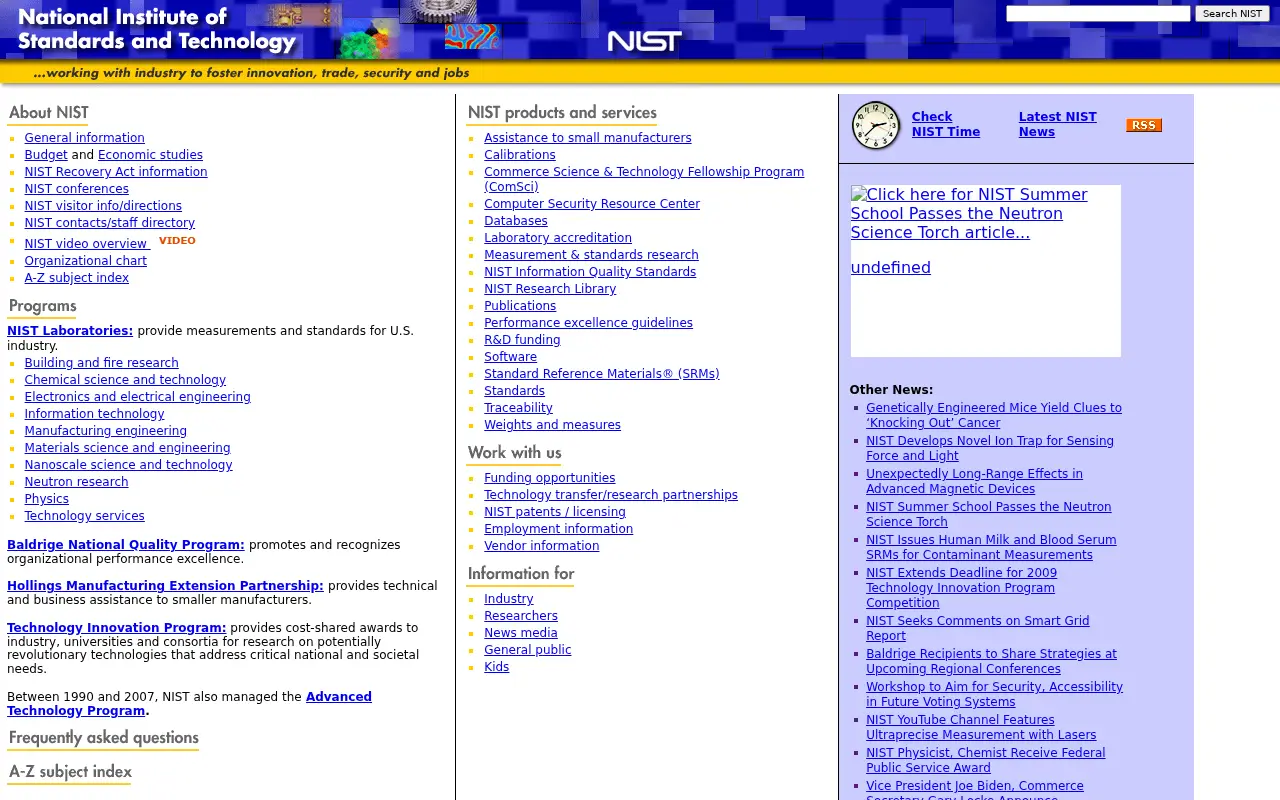Screen dimensions: 1280x800
Task: Open the 'undefined' link under the article image
Action: (x=891, y=268)
